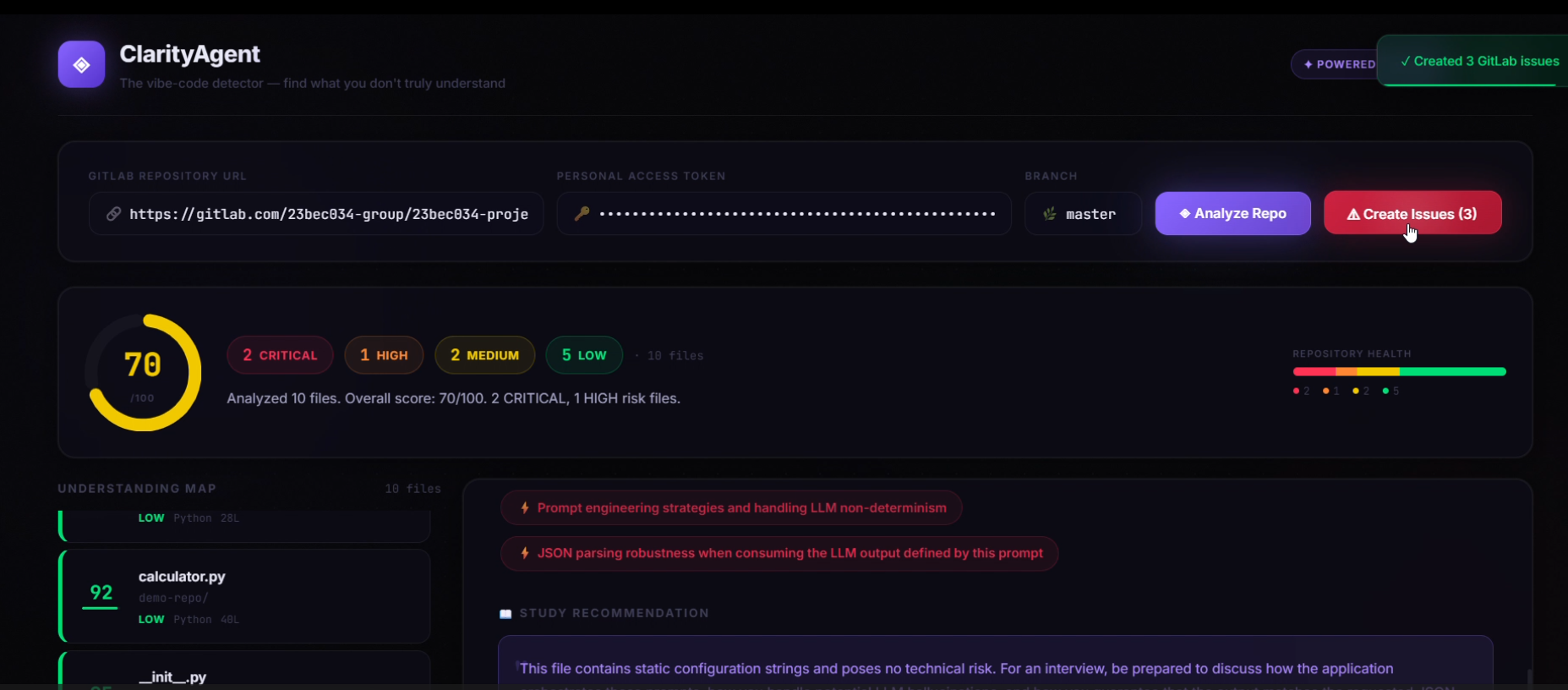
Task: Click into the GitLab repository URL field
Action: coord(316,214)
